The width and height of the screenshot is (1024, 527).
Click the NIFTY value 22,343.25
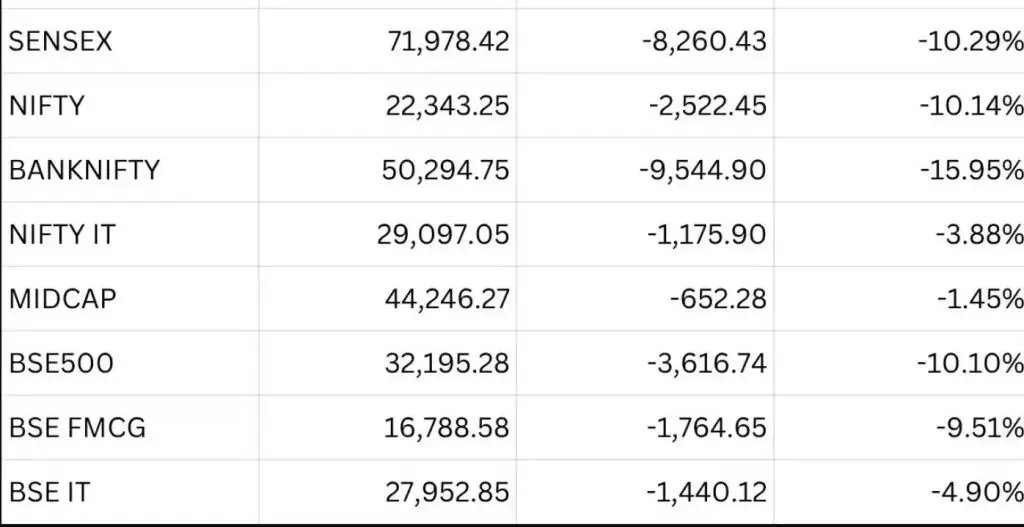click(x=447, y=106)
